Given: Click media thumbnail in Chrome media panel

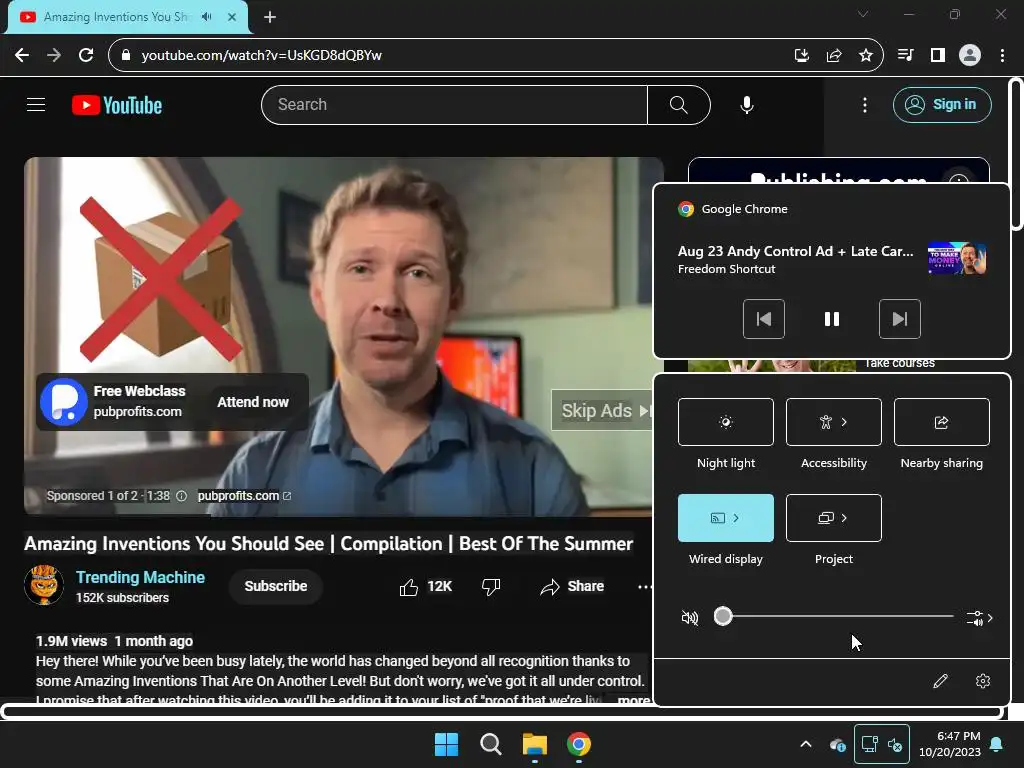Looking at the screenshot, I should tap(957, 259).
